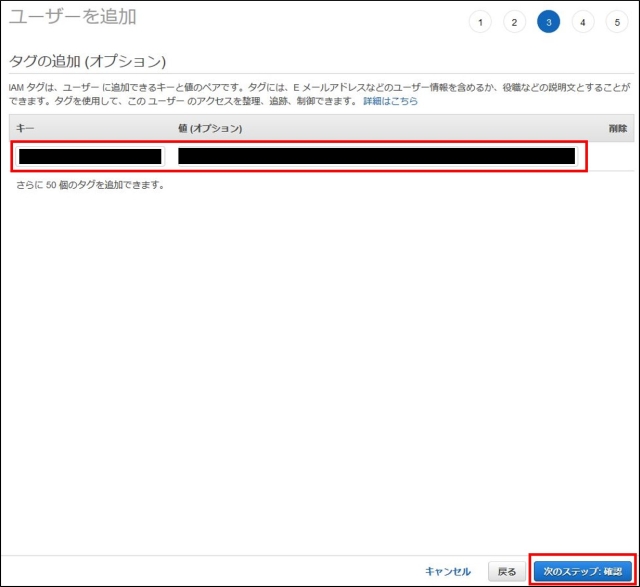Click the ユーザーを追加 page title

tap(73, 17)
